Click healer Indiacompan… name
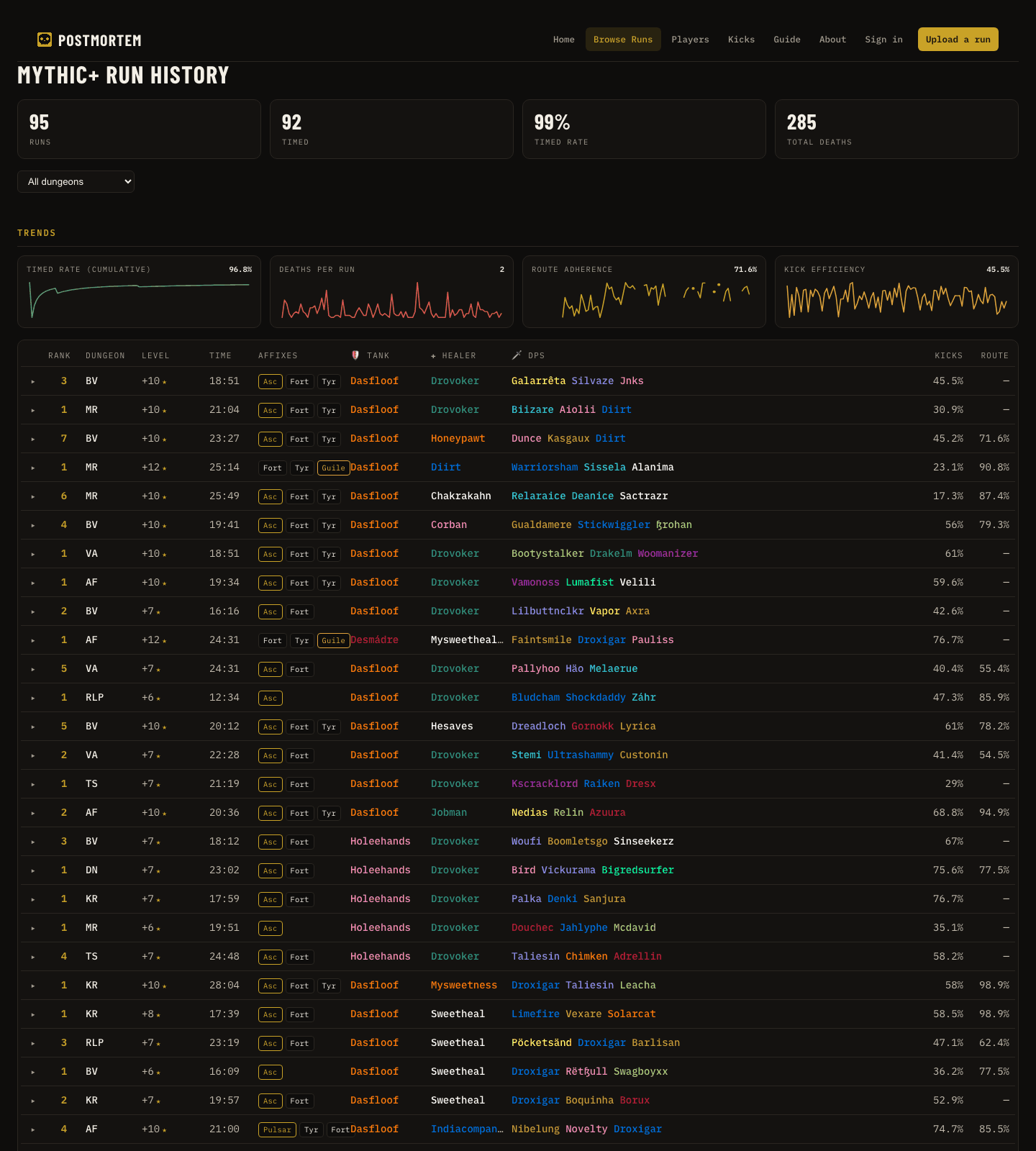The height and width of the screenshot is (1151, 1036). 467,1129
